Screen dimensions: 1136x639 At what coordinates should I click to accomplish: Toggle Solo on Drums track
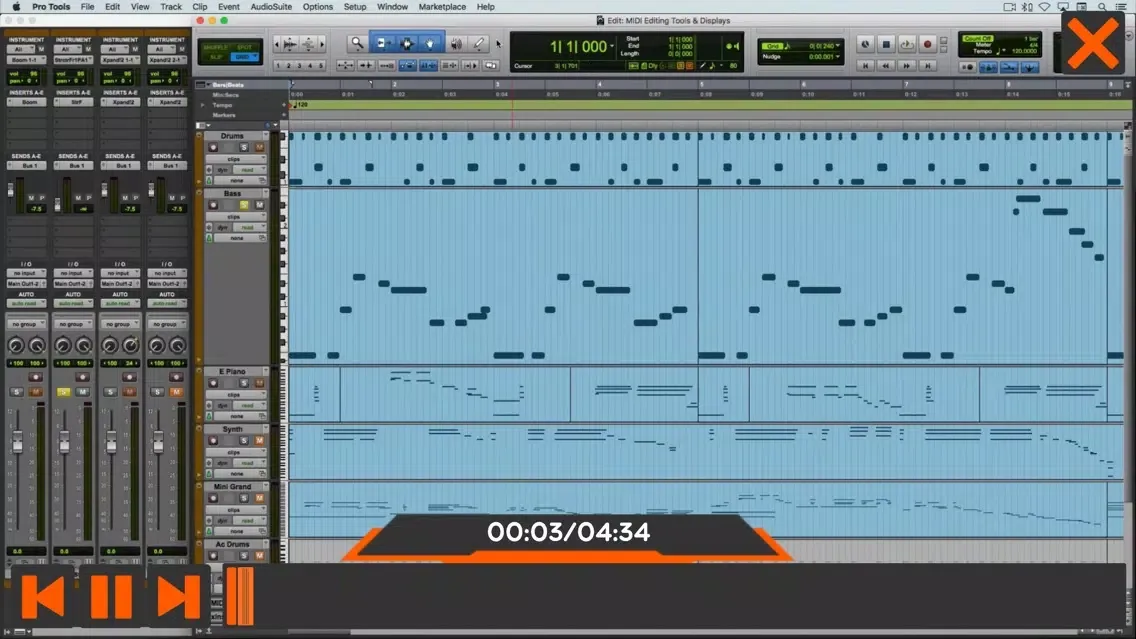[244, 148]
